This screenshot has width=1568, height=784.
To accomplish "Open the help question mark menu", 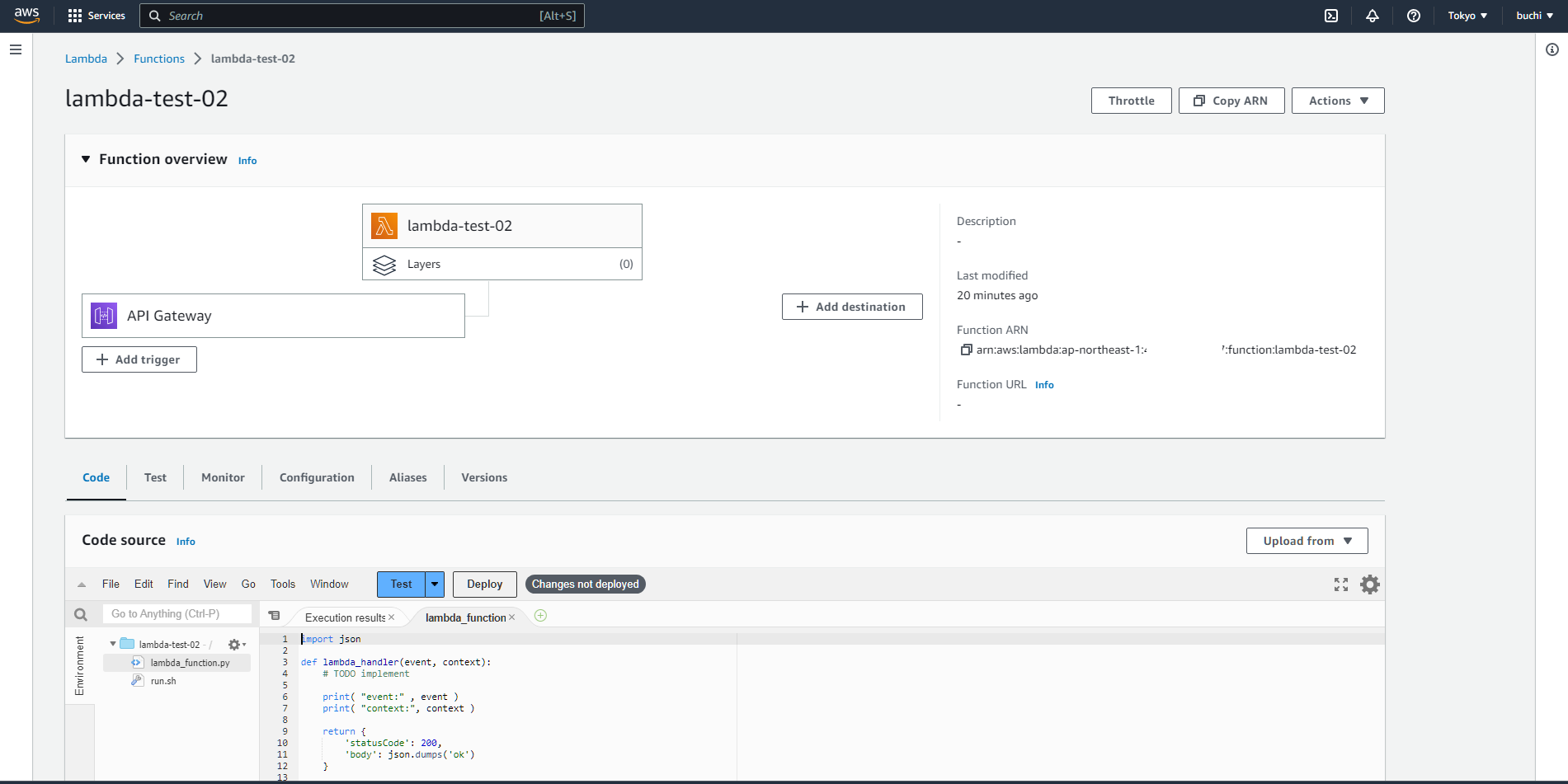I will (x=1414, y=16).
